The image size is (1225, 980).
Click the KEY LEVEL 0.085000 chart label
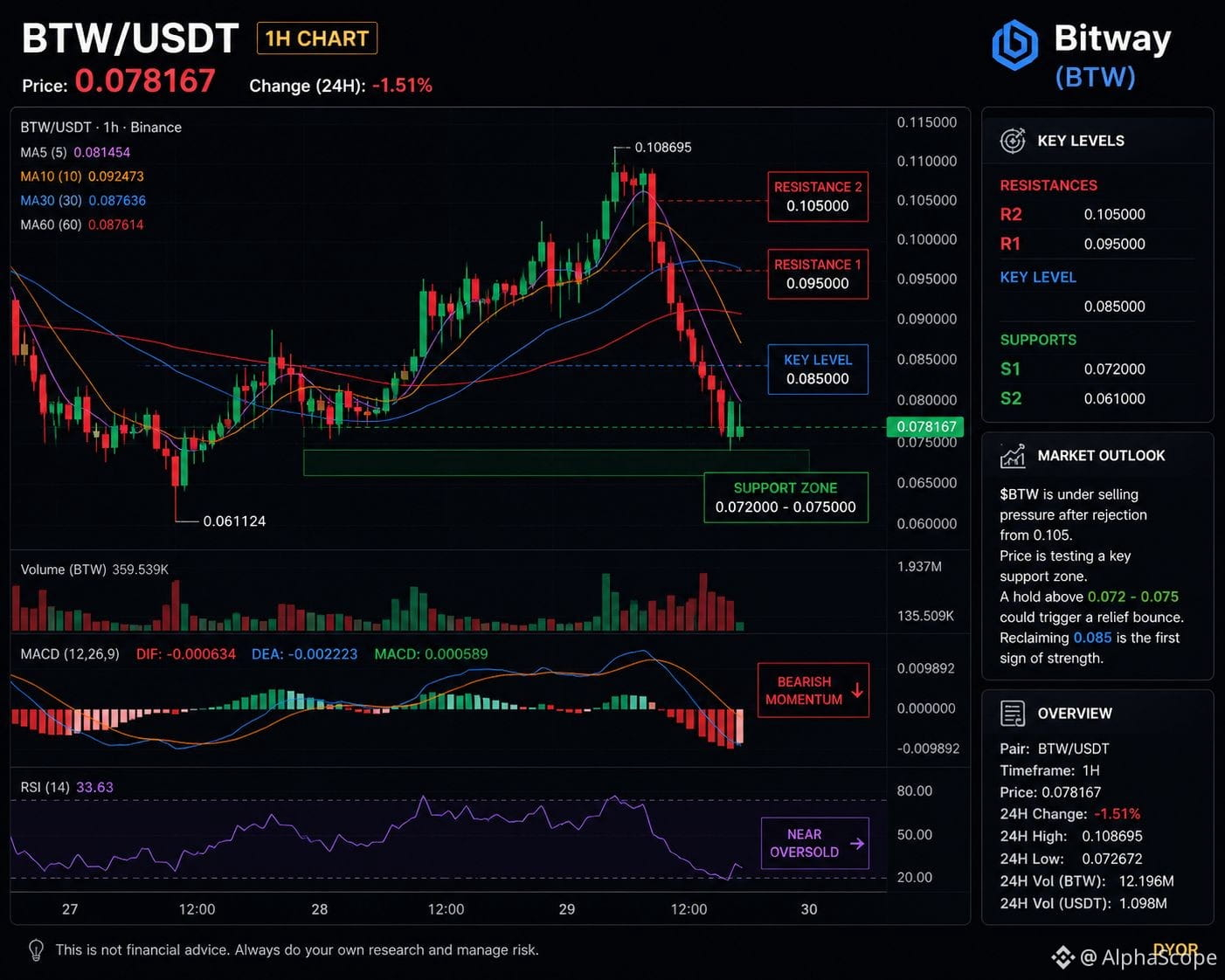(818, 369)
